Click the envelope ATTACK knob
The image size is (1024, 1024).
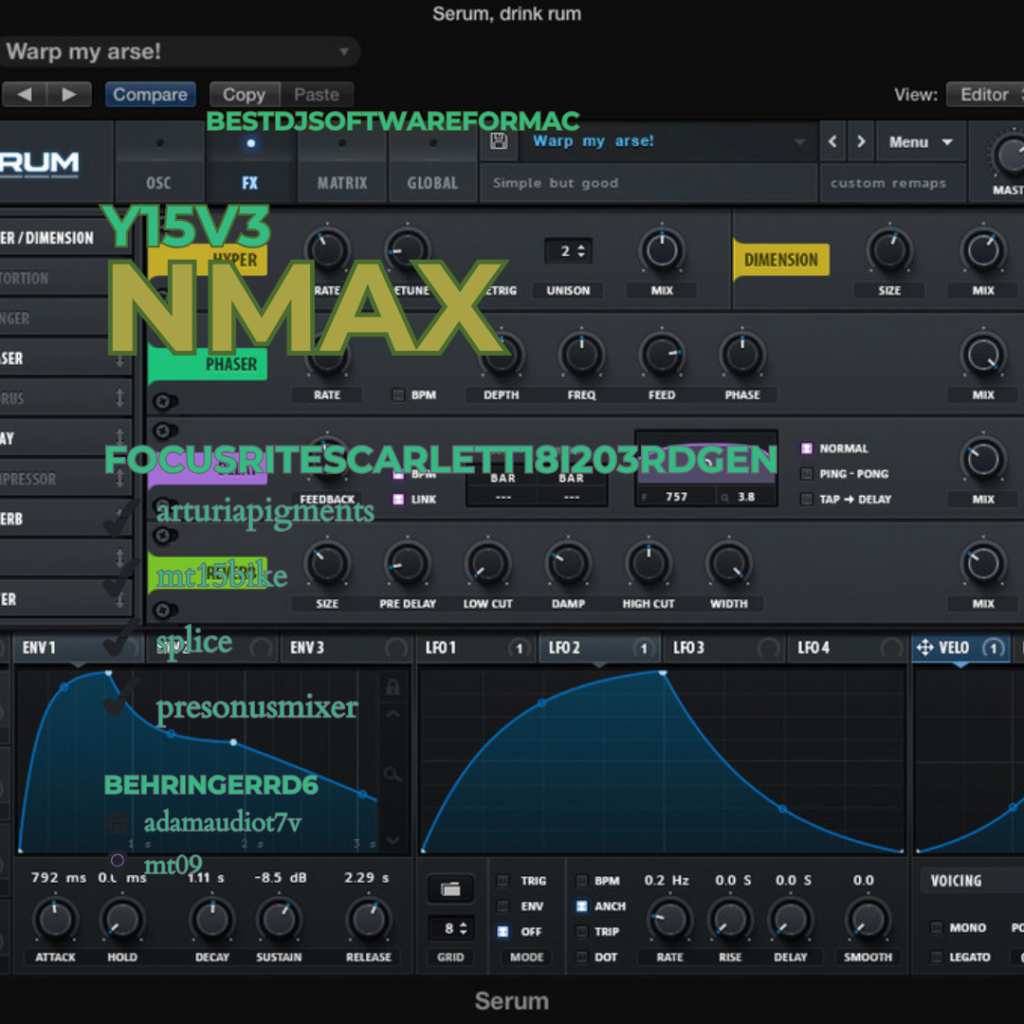pos(55,919)
